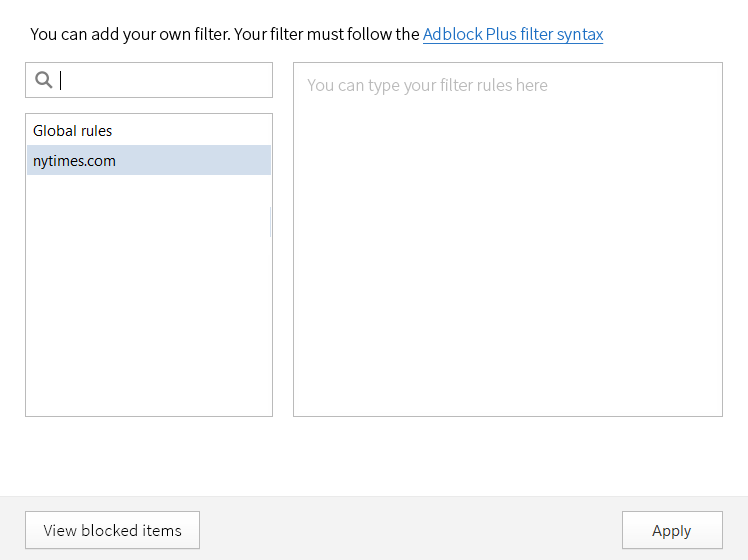
Task: Select Global rules in the list
Action: coord(149,130)
